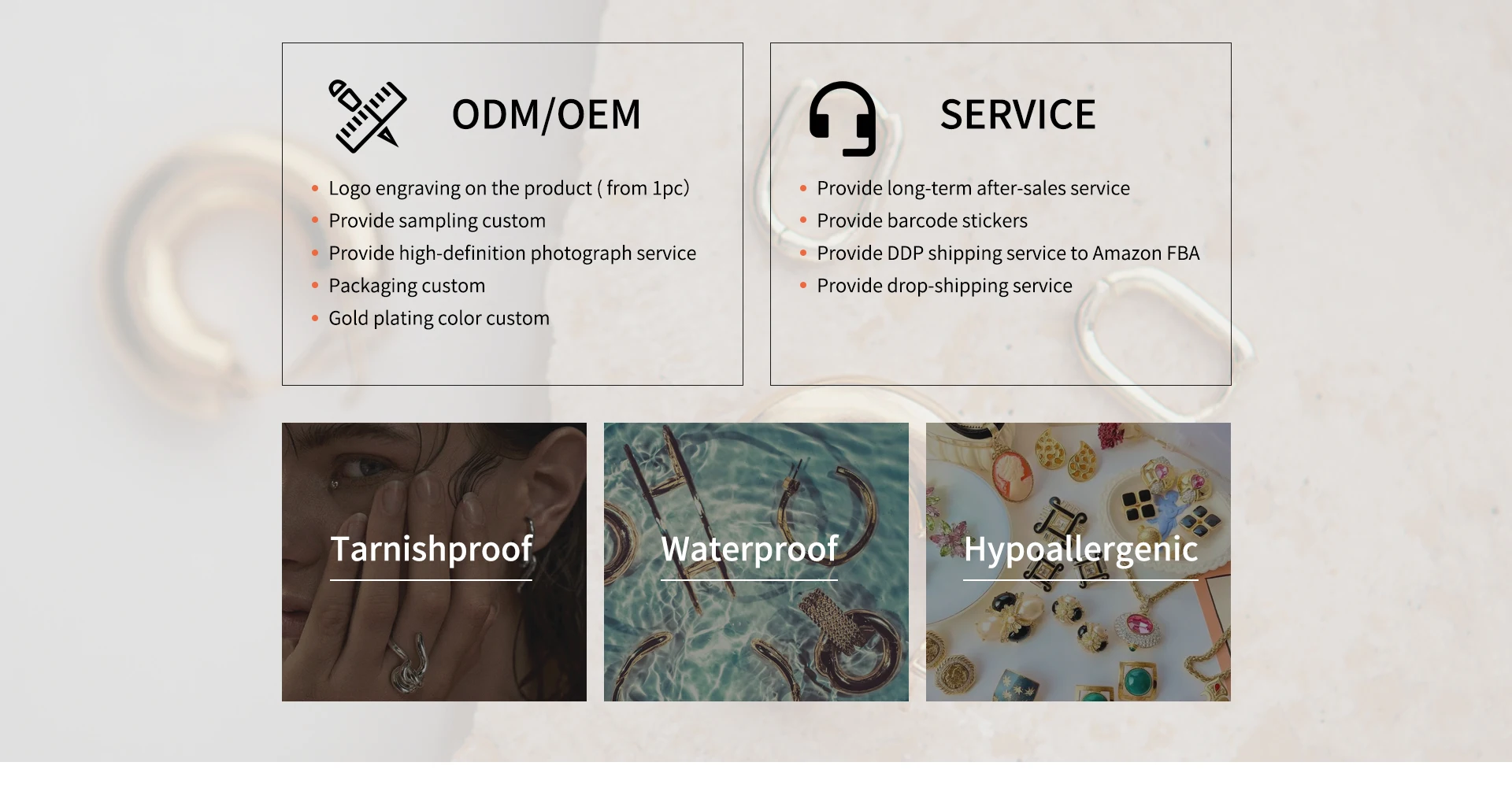Select the ODM/OEM heading
Image resolution: width=1512 pixels, height=788 pixels.
(547, 115)
